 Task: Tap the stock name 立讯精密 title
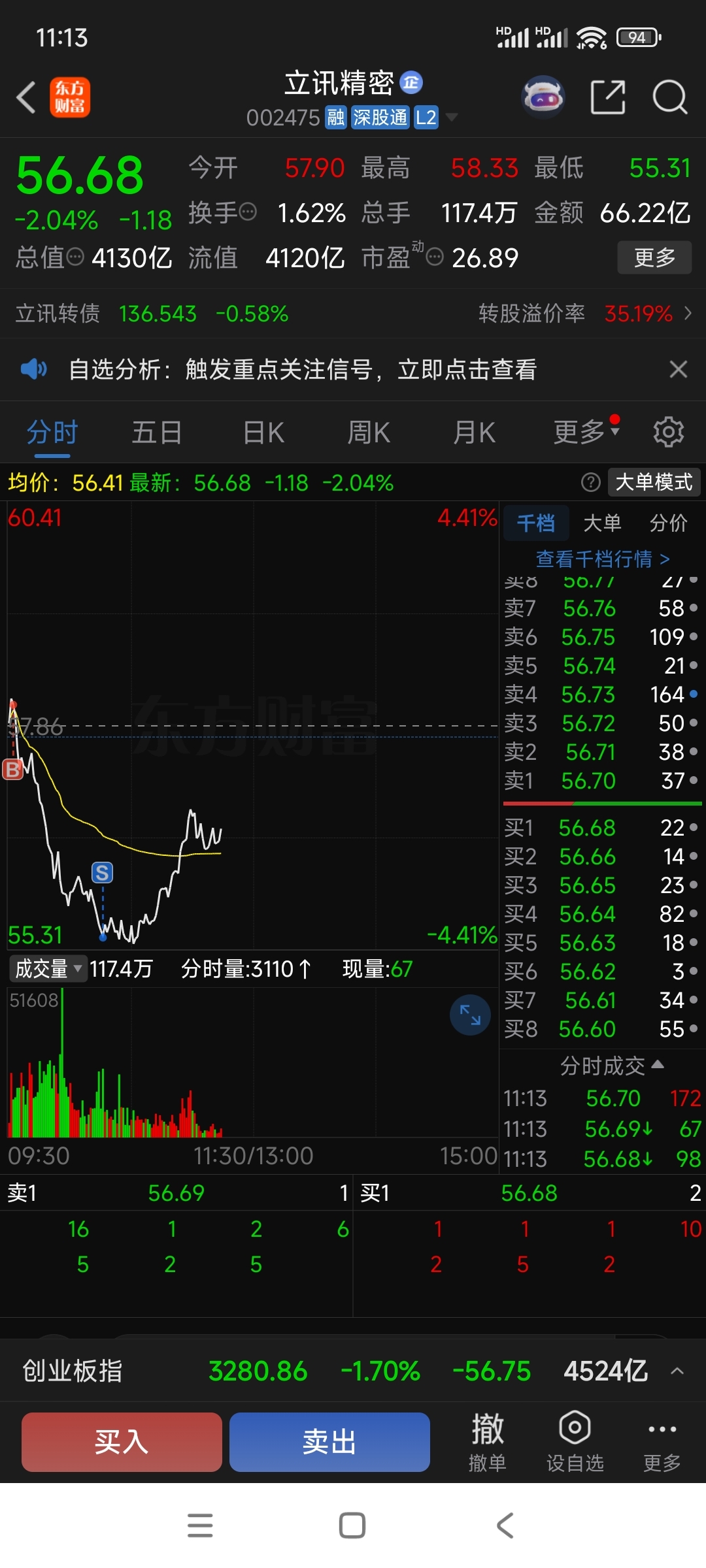pyautogui.click(x=339, y=83)
